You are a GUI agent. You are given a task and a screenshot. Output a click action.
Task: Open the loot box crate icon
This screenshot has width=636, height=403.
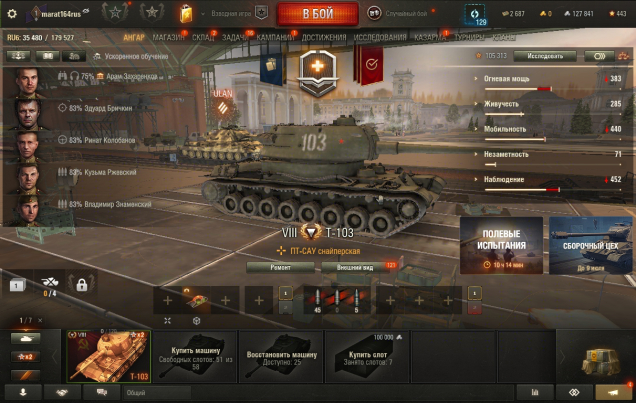pos(602,362)
